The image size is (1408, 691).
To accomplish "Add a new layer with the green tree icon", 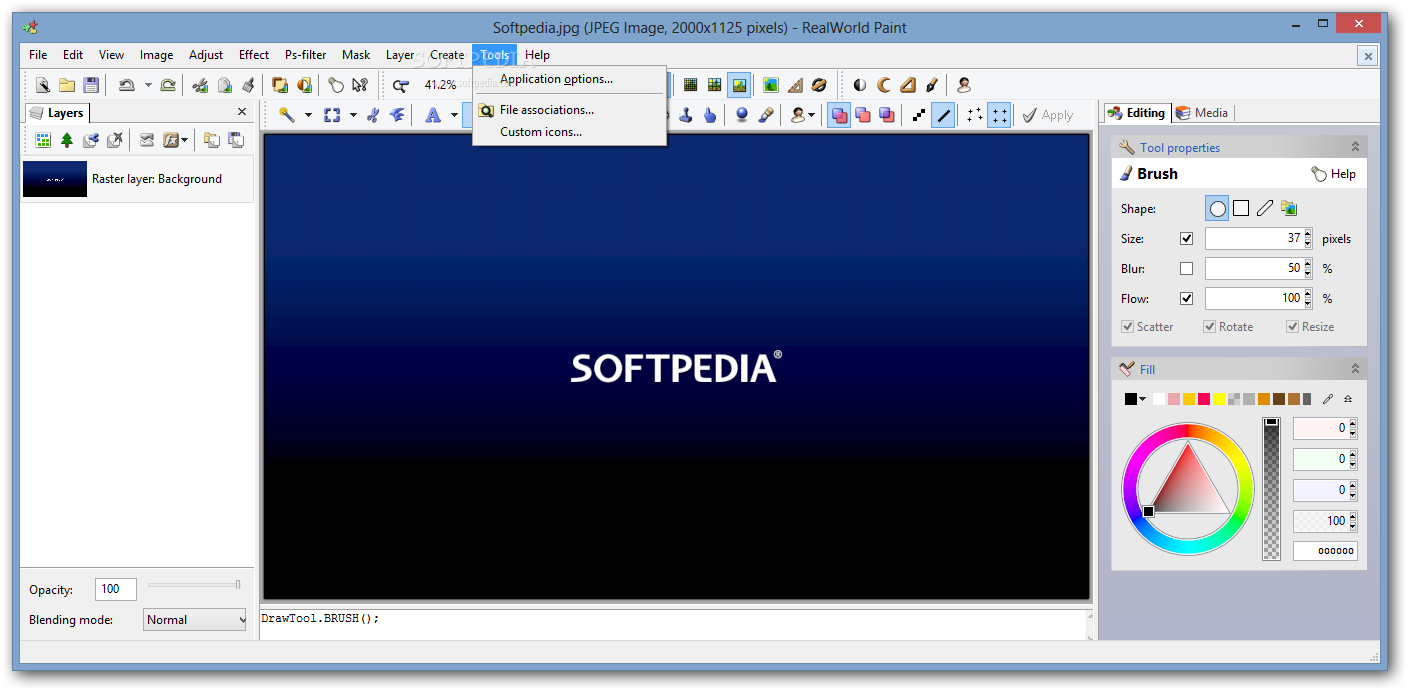I will tap(67, 140).
